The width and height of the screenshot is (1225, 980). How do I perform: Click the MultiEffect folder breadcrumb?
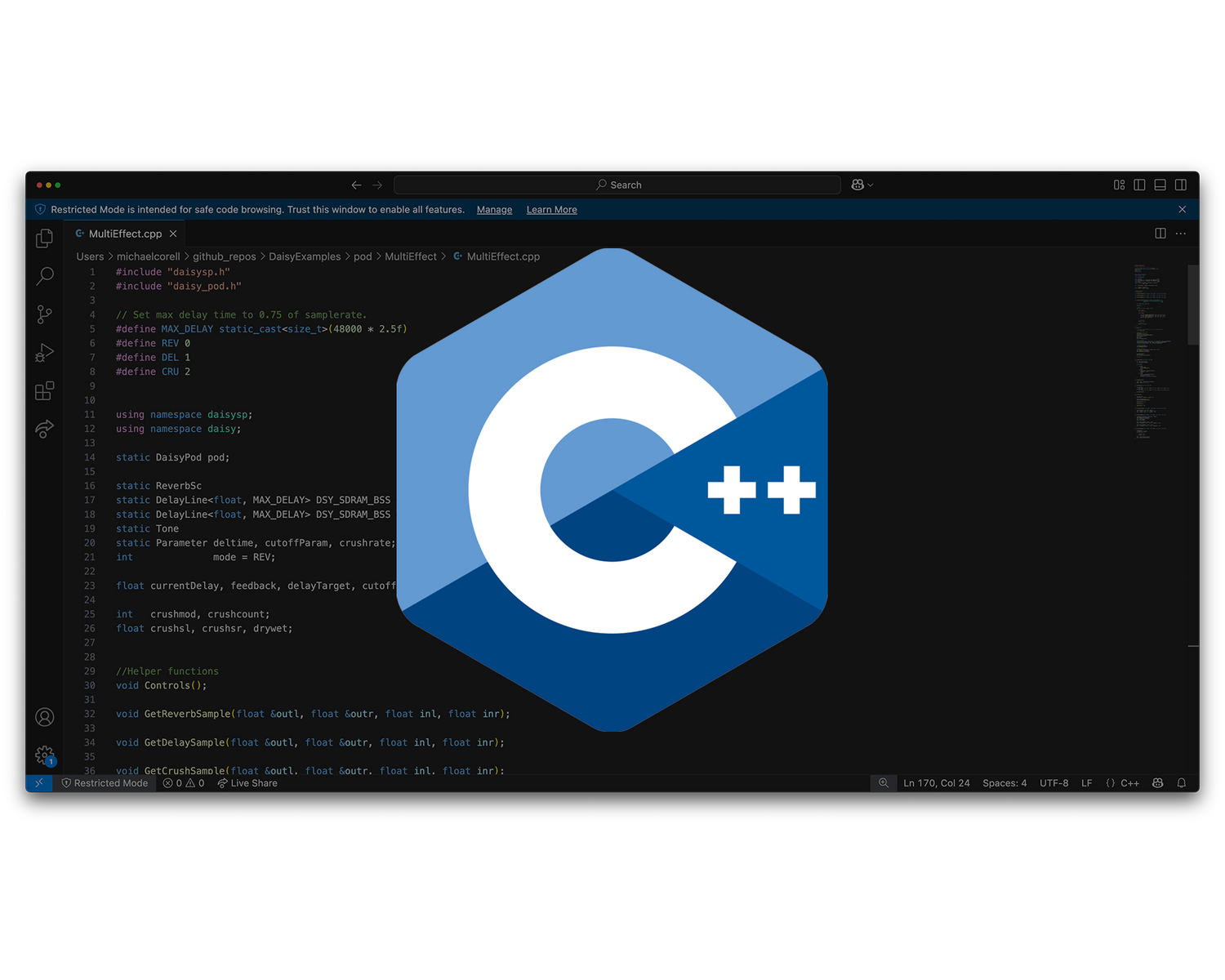point(411,256)
